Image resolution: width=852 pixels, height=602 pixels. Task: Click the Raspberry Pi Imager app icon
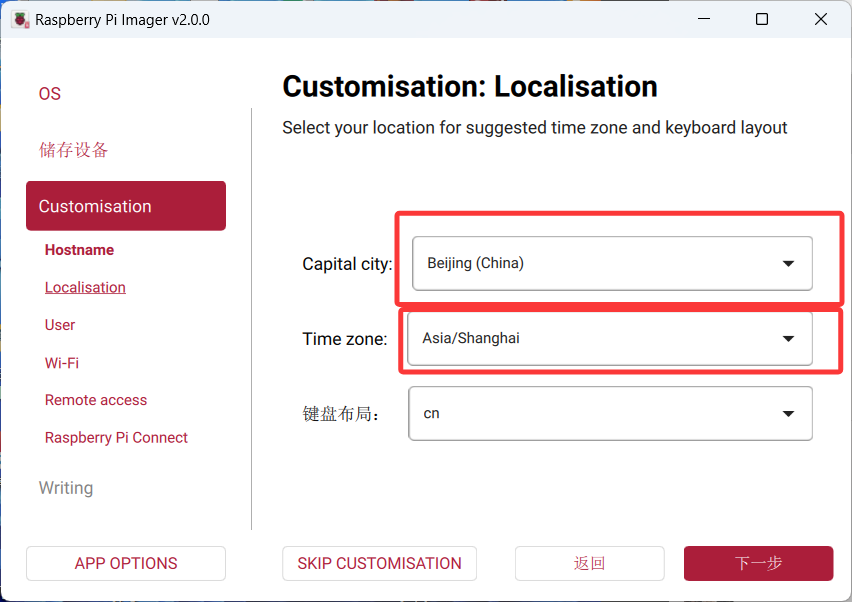click(x=21, y=20)
